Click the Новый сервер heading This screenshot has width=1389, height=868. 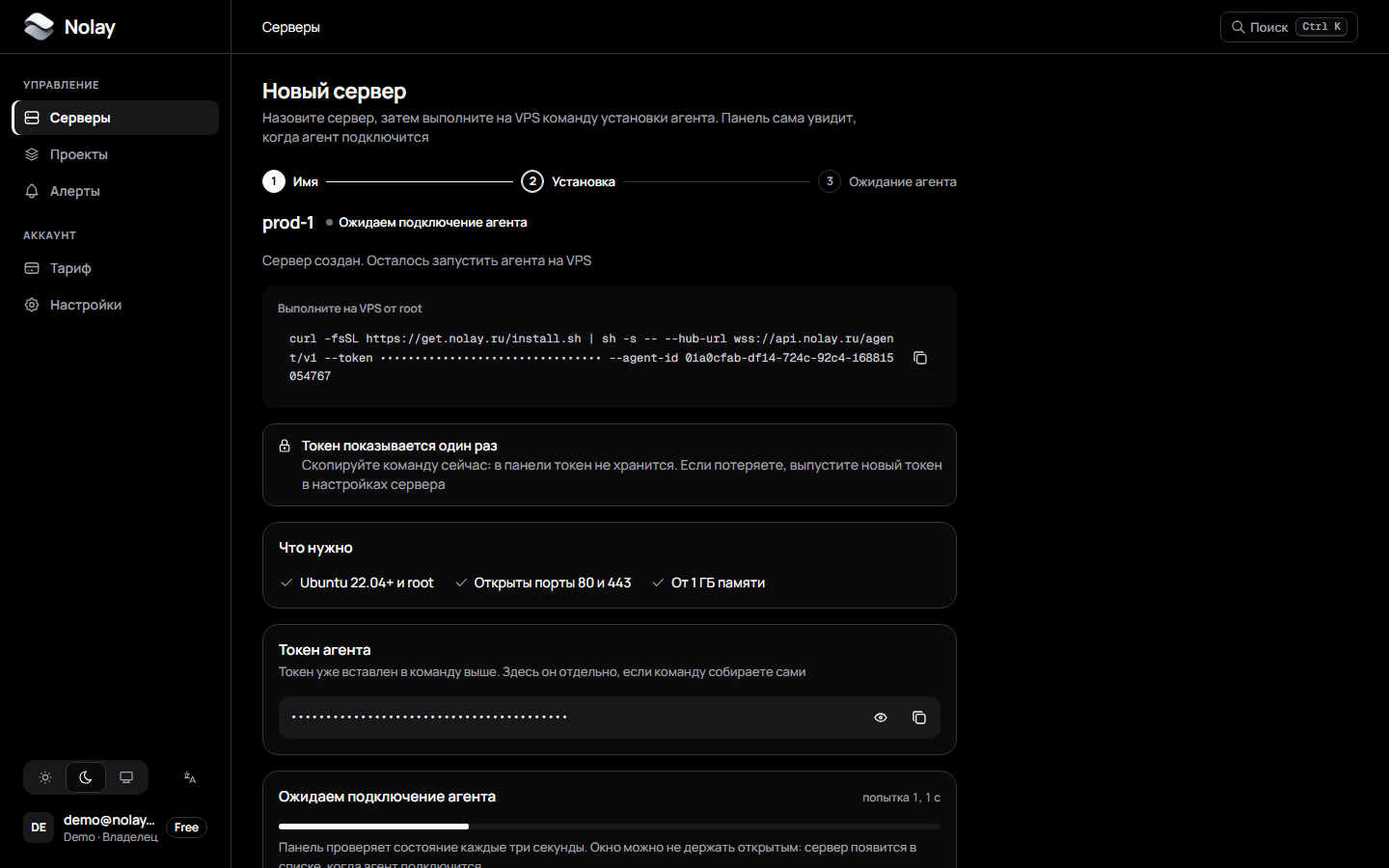[x=335, y=91]
